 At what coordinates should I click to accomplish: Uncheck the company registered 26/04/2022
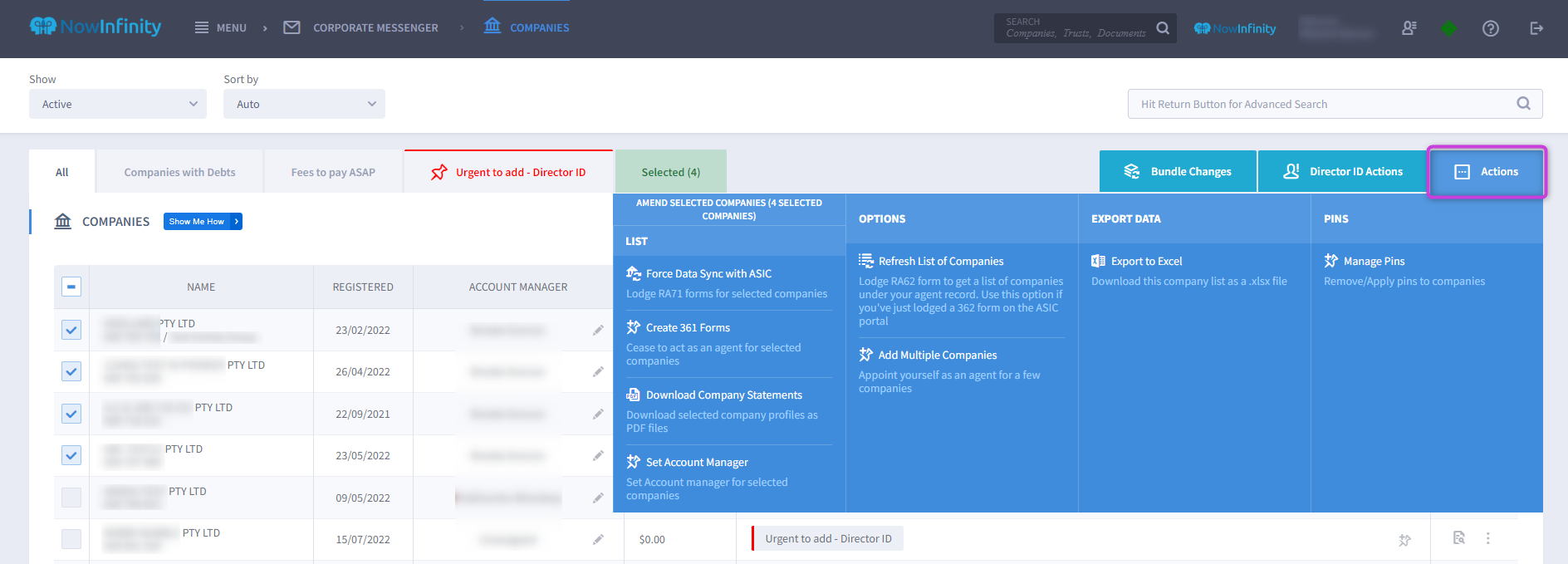pyautogui.click(x=71, y=372)
